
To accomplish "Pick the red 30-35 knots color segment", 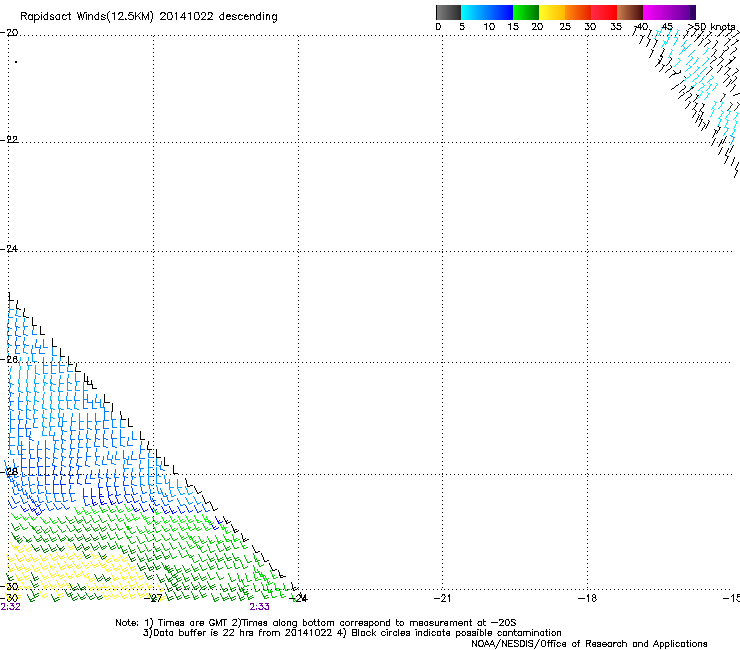I will click(604, 12).
